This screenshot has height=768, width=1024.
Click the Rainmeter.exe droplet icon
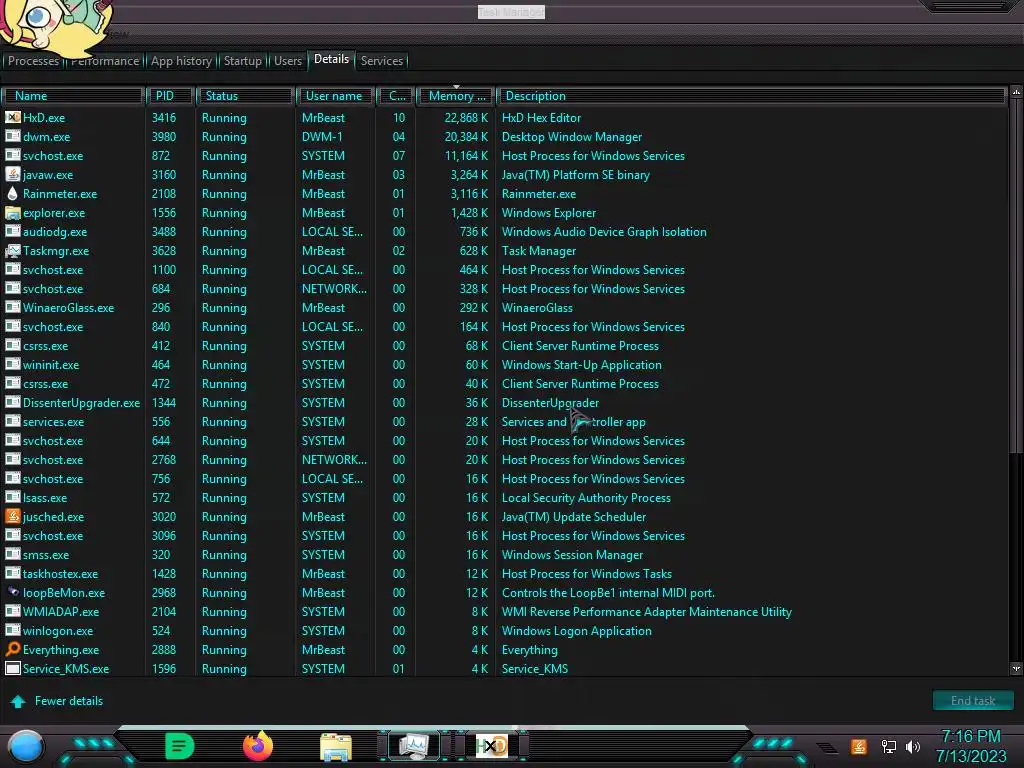[x=12, y=193]
